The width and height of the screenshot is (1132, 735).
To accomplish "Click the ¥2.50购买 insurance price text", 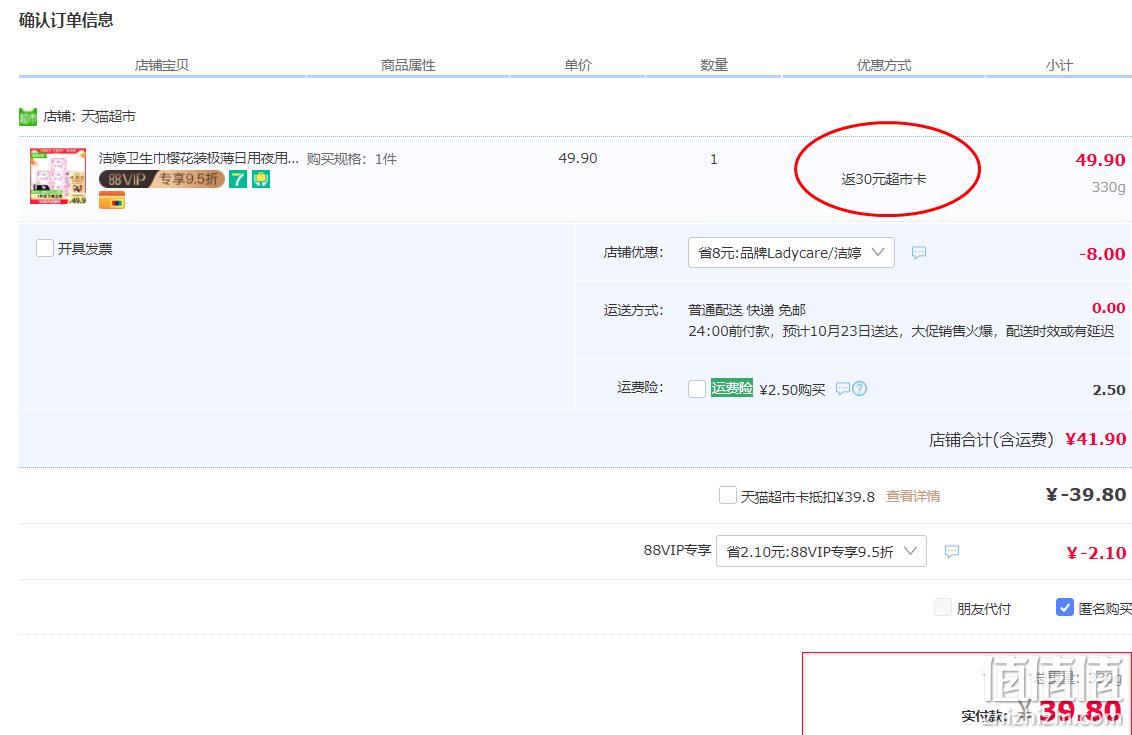I will (x=792, y=390).
